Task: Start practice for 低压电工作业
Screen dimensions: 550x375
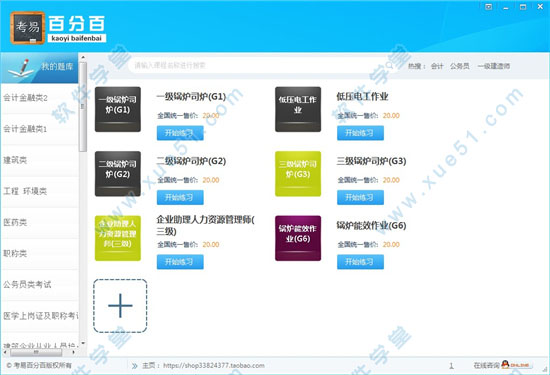Action: [x=360, y=133]
